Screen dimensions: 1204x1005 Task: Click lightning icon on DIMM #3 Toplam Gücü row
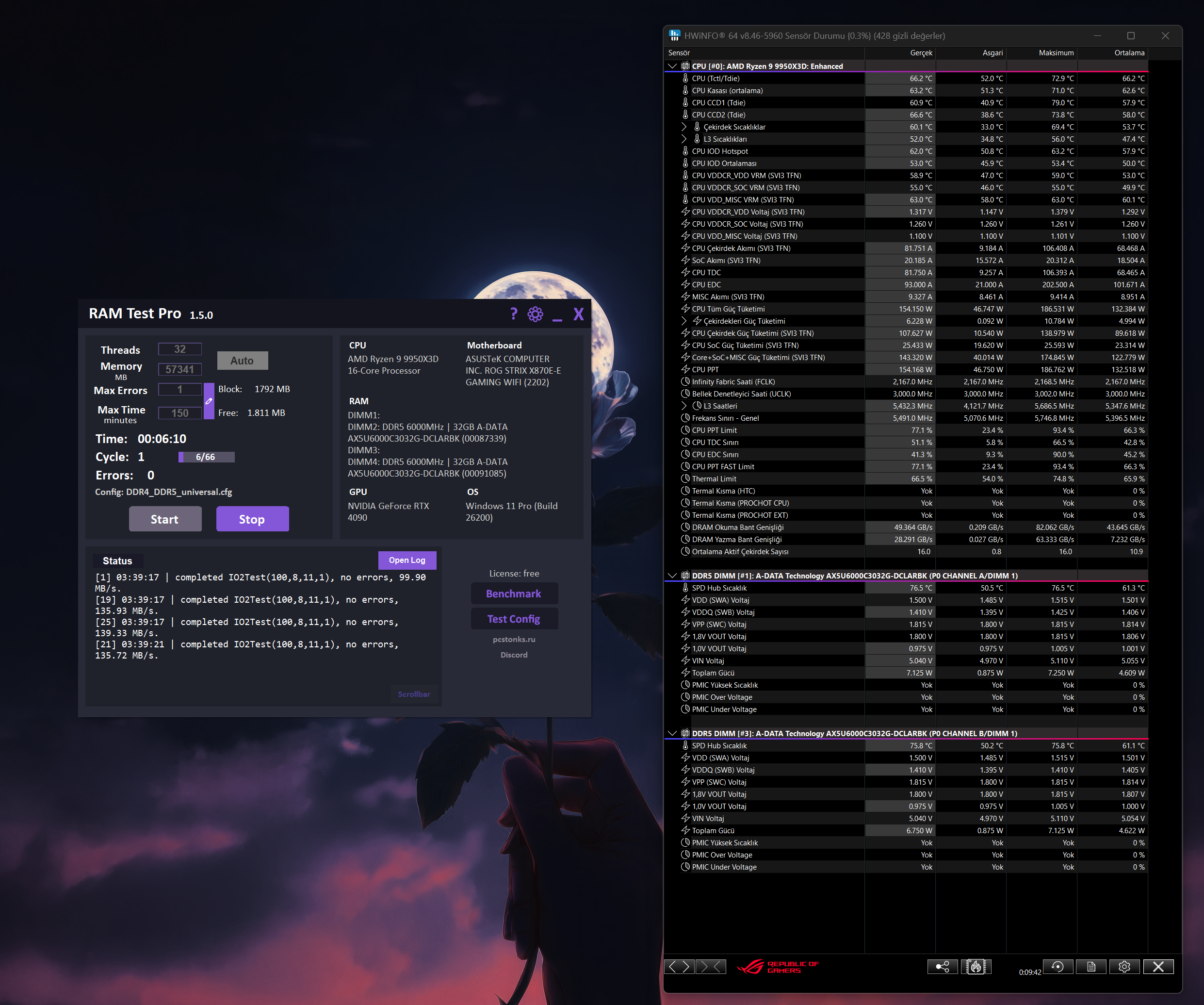tap(685, 830)
